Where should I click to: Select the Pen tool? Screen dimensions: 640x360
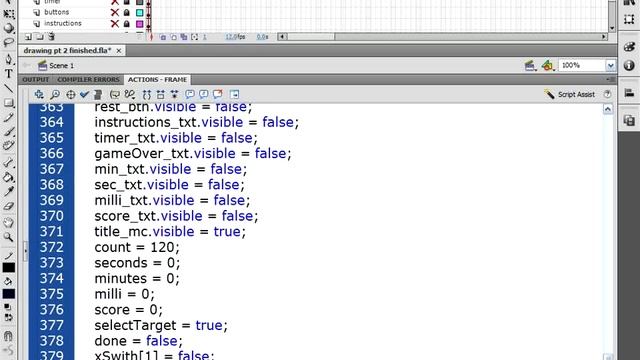point(8,59)
